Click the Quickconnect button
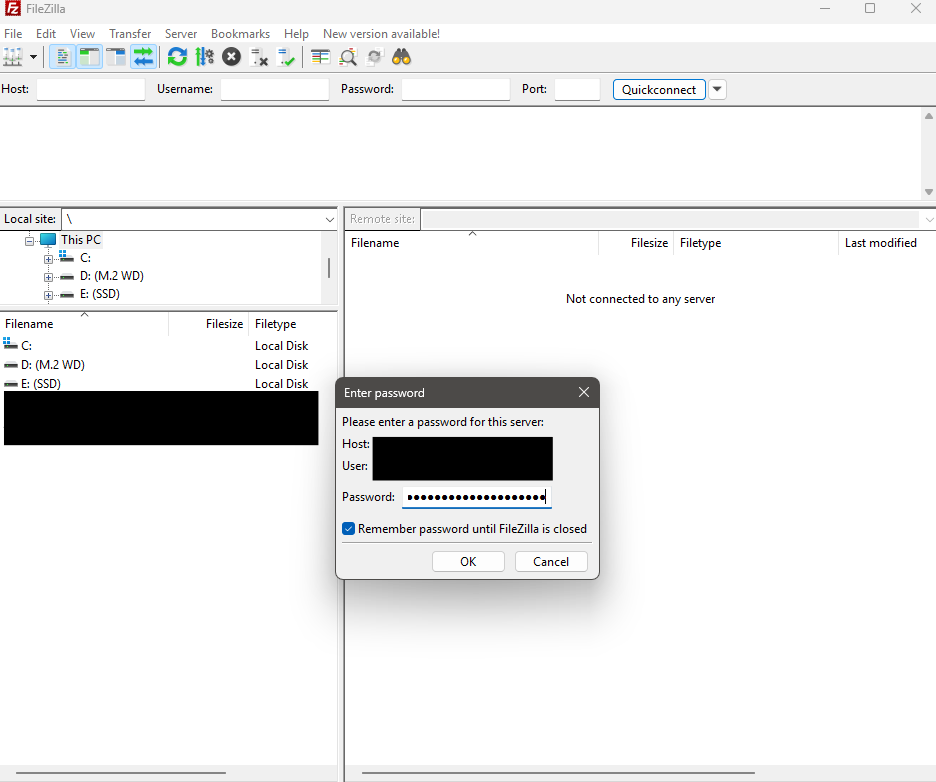Viewport: 936px width, 782px height. [659, 90]
